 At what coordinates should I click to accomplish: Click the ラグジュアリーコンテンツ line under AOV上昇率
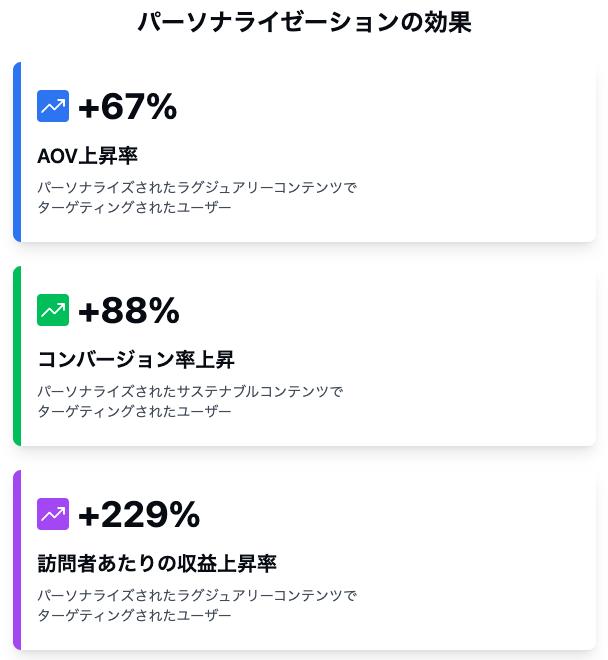coord(197,187)
